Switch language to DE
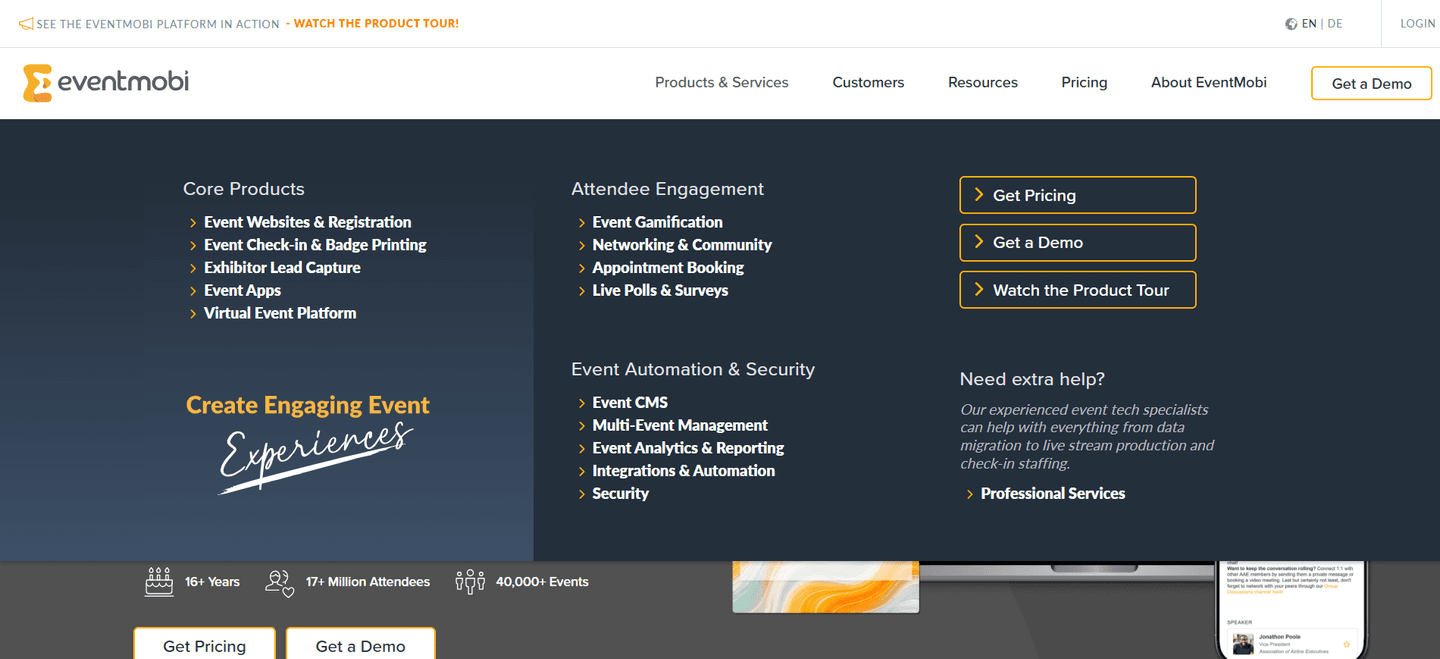Screen dimensions: 1440x659 point(1335,24)
